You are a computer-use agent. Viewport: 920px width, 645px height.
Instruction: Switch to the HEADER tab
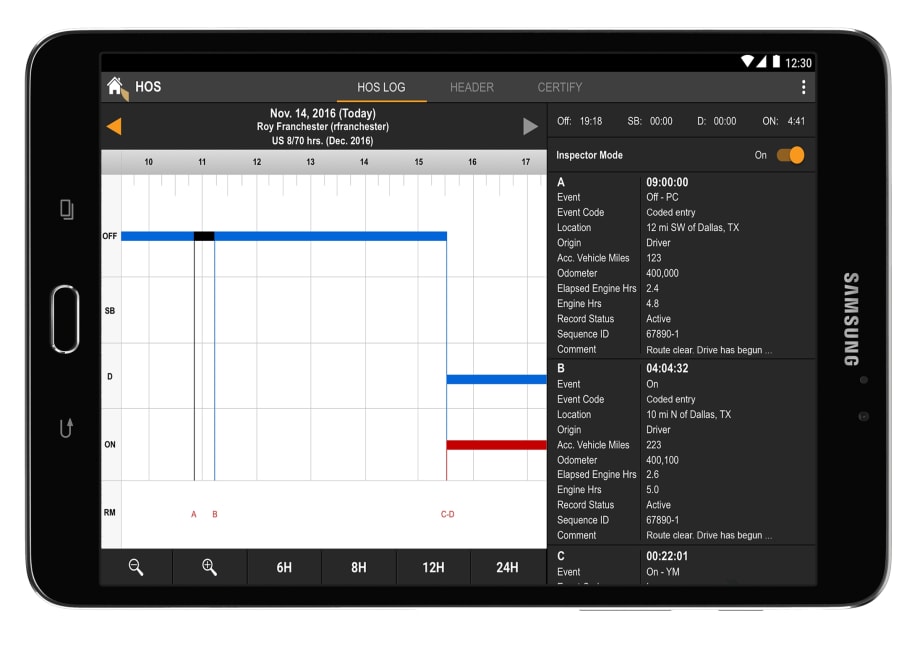[472, 87]
